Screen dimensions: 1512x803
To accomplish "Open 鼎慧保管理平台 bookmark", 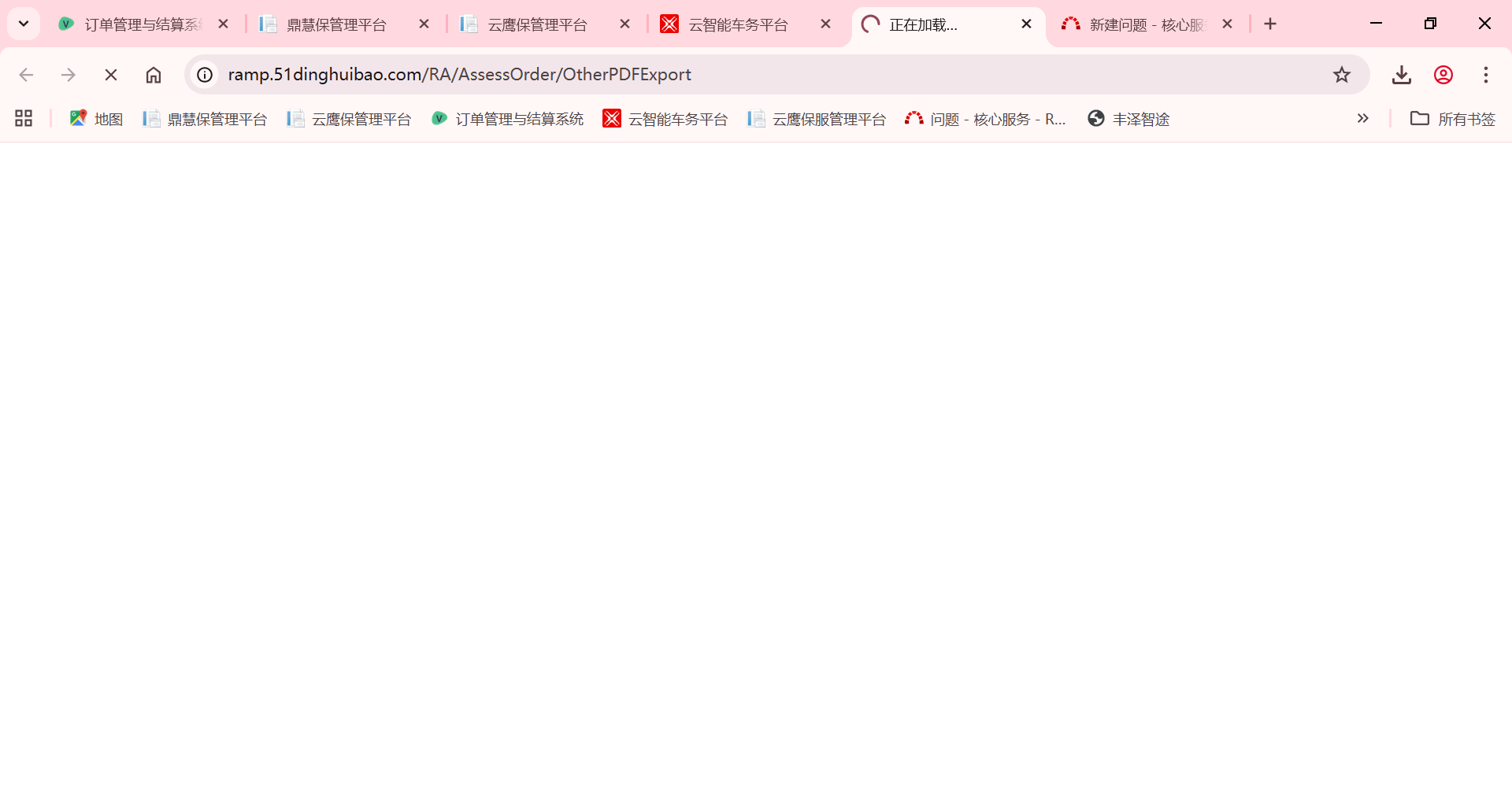I will (205, 119).
